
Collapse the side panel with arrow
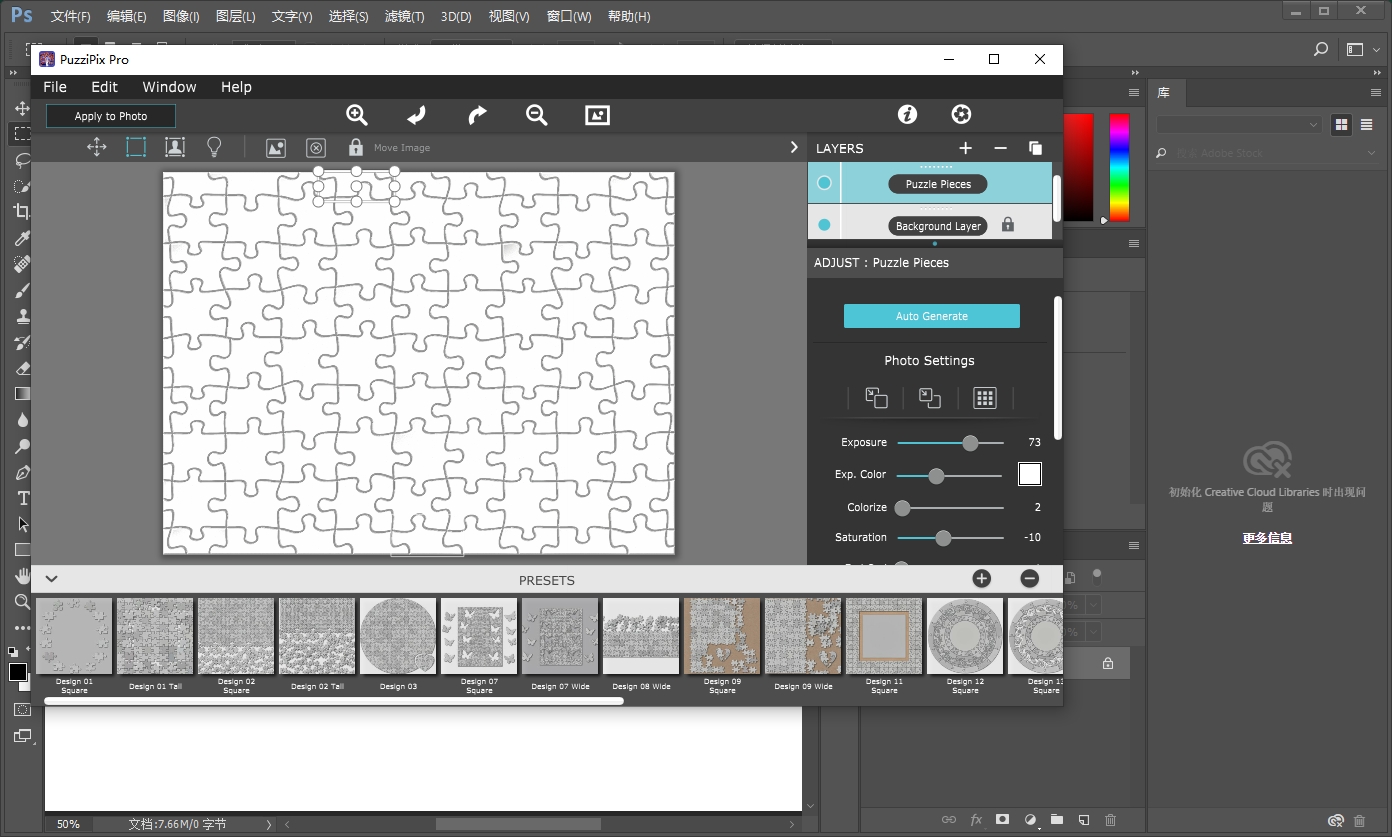point(794,147)
